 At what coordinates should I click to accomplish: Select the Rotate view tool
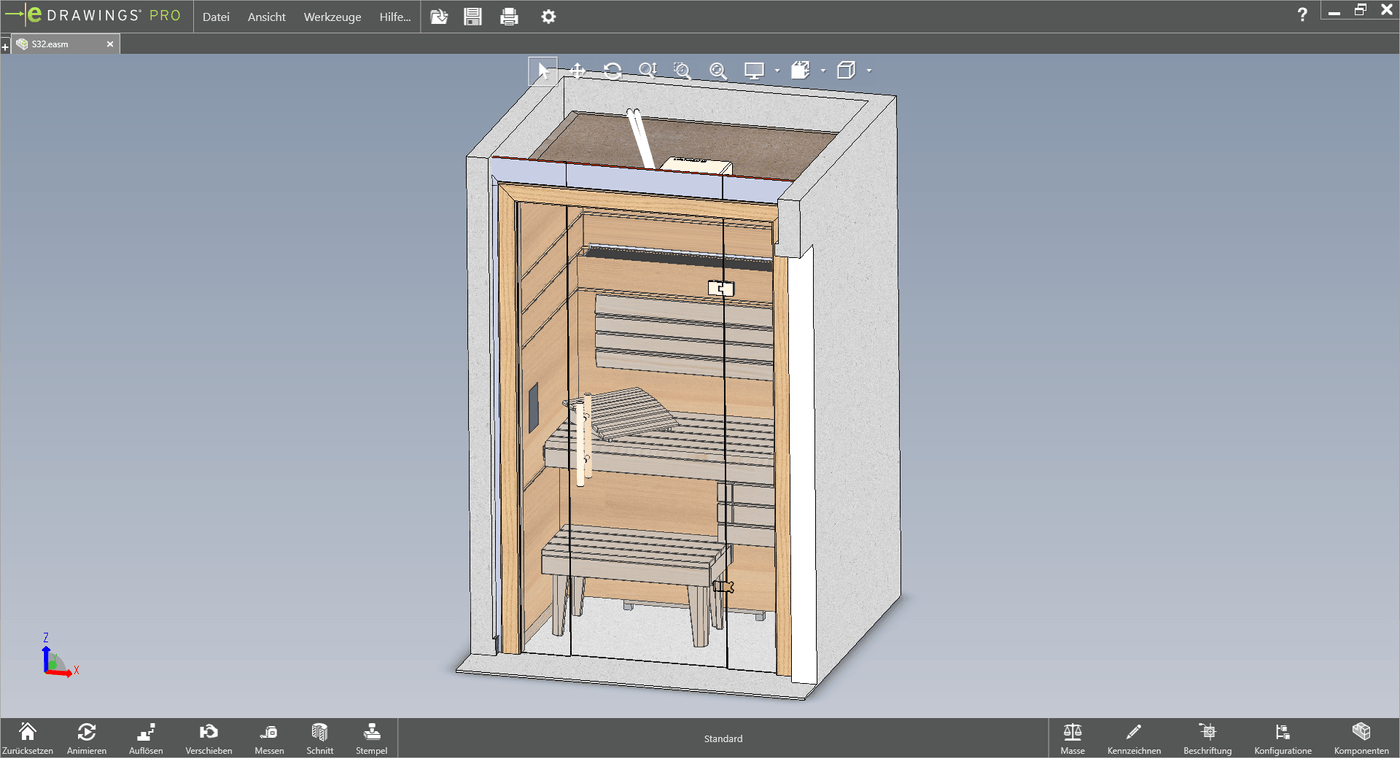pos(612,70)
